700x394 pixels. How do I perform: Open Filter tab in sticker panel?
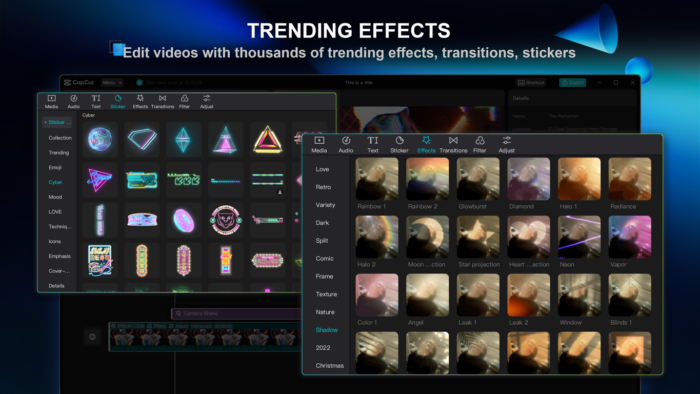pos(184,102)
